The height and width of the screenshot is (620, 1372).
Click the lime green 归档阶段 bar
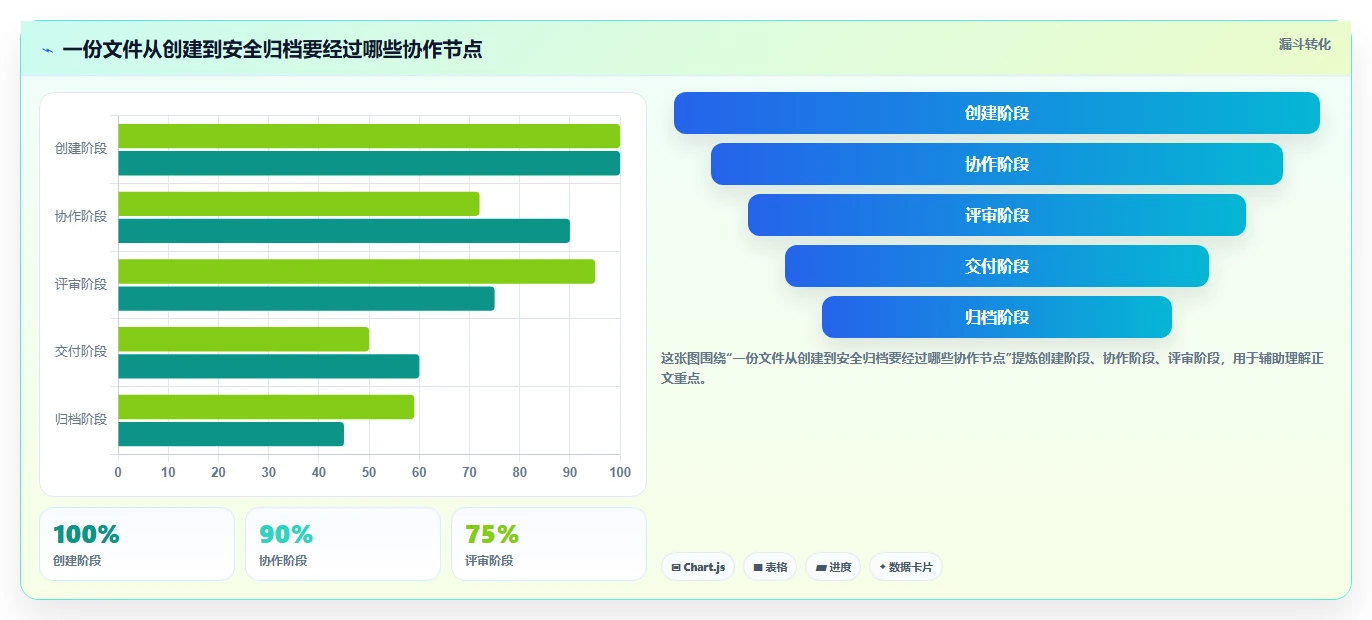[x=266, y=407]
